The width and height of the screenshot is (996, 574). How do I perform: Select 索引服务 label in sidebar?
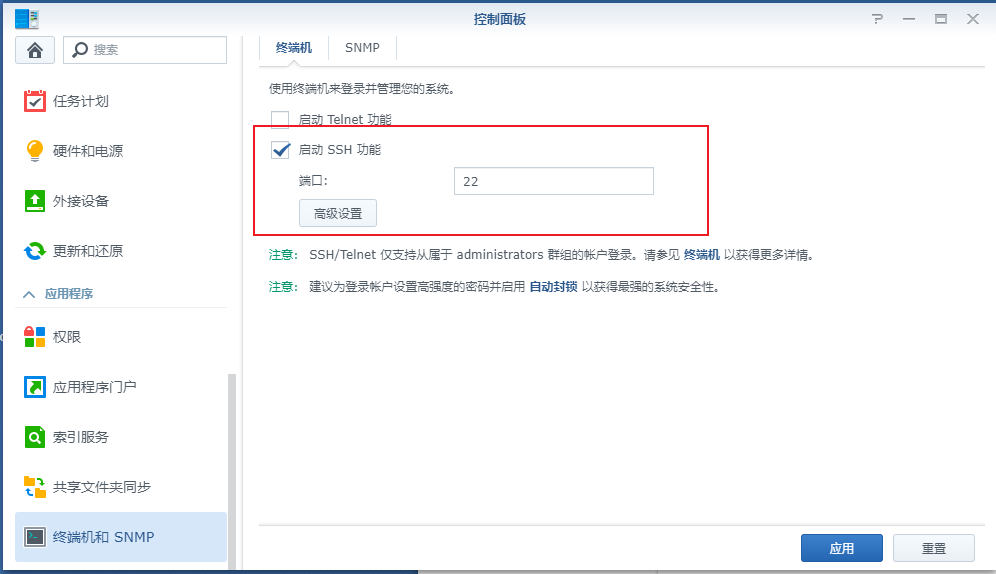81,437
